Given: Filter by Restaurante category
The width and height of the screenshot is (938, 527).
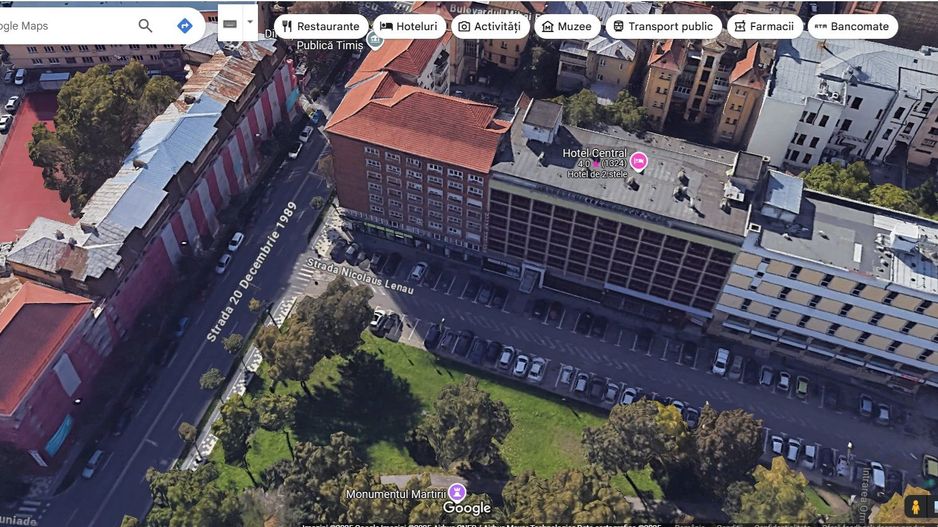Looking at the screenshot, I should (x=320, y=26).
